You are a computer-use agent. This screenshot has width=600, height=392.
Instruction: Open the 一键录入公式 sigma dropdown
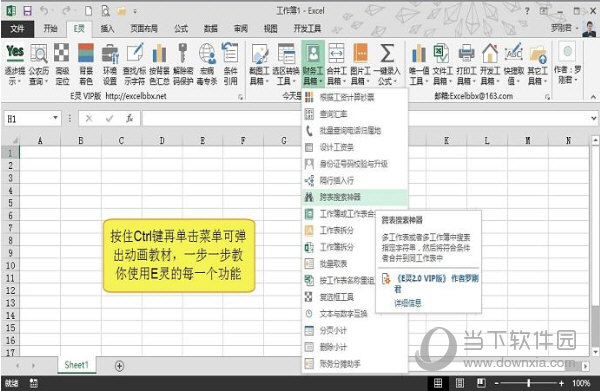point(387,64)
